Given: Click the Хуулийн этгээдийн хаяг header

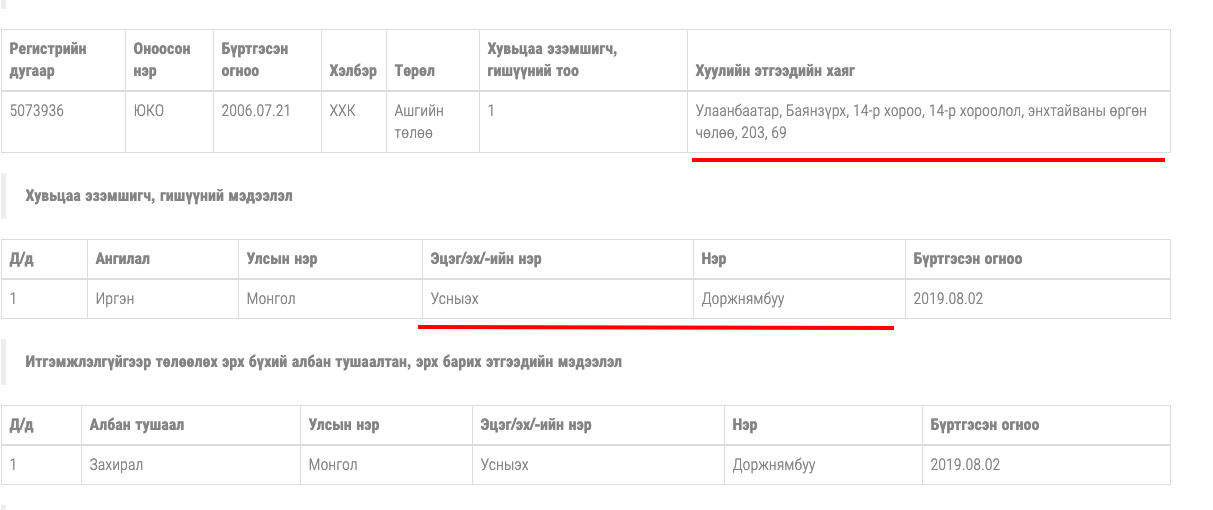Looking at the screenshot, I should [x=775, y=71].
